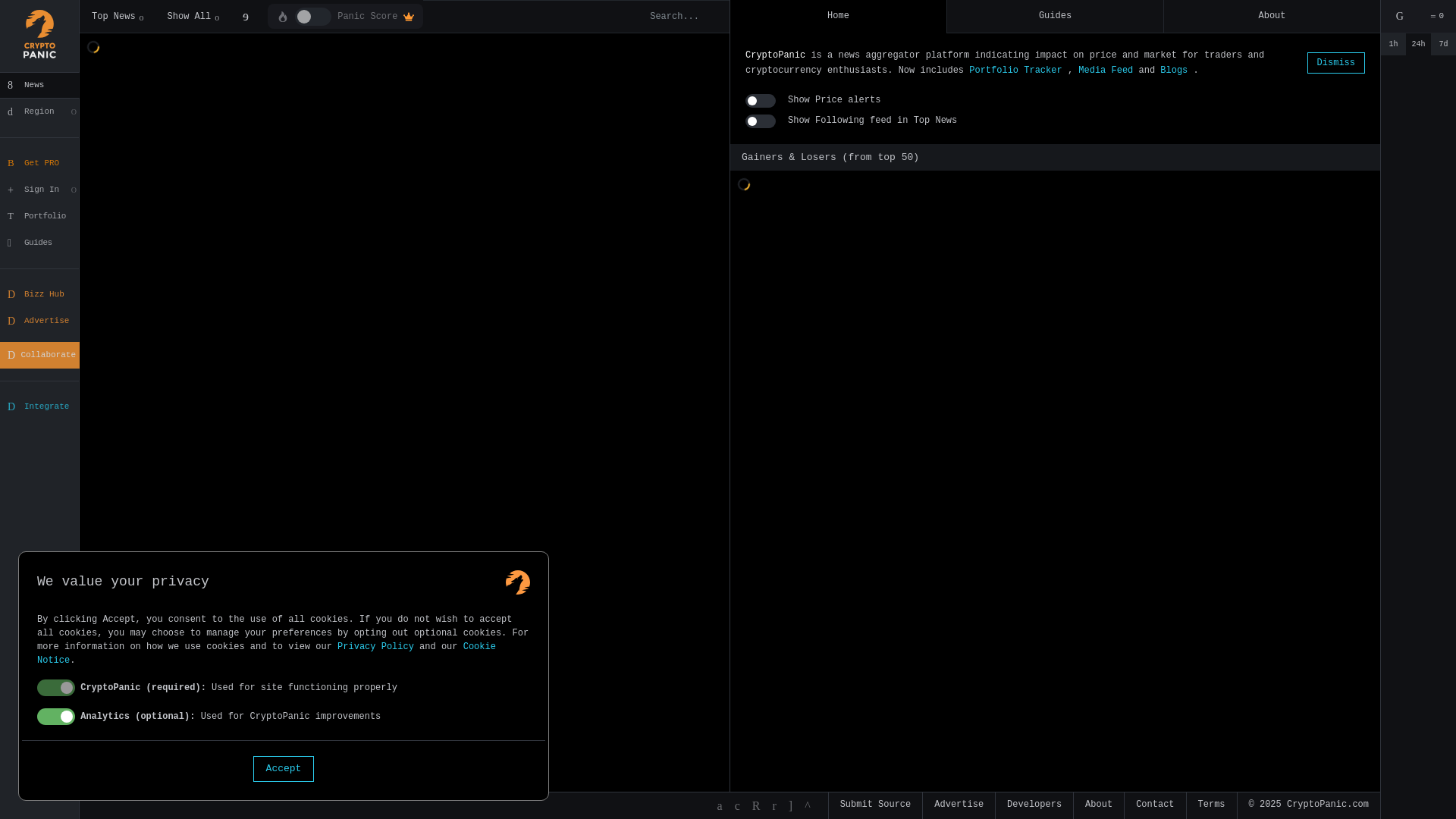
Task: Click the footer 'a' social icon
Action: [720, 806]
